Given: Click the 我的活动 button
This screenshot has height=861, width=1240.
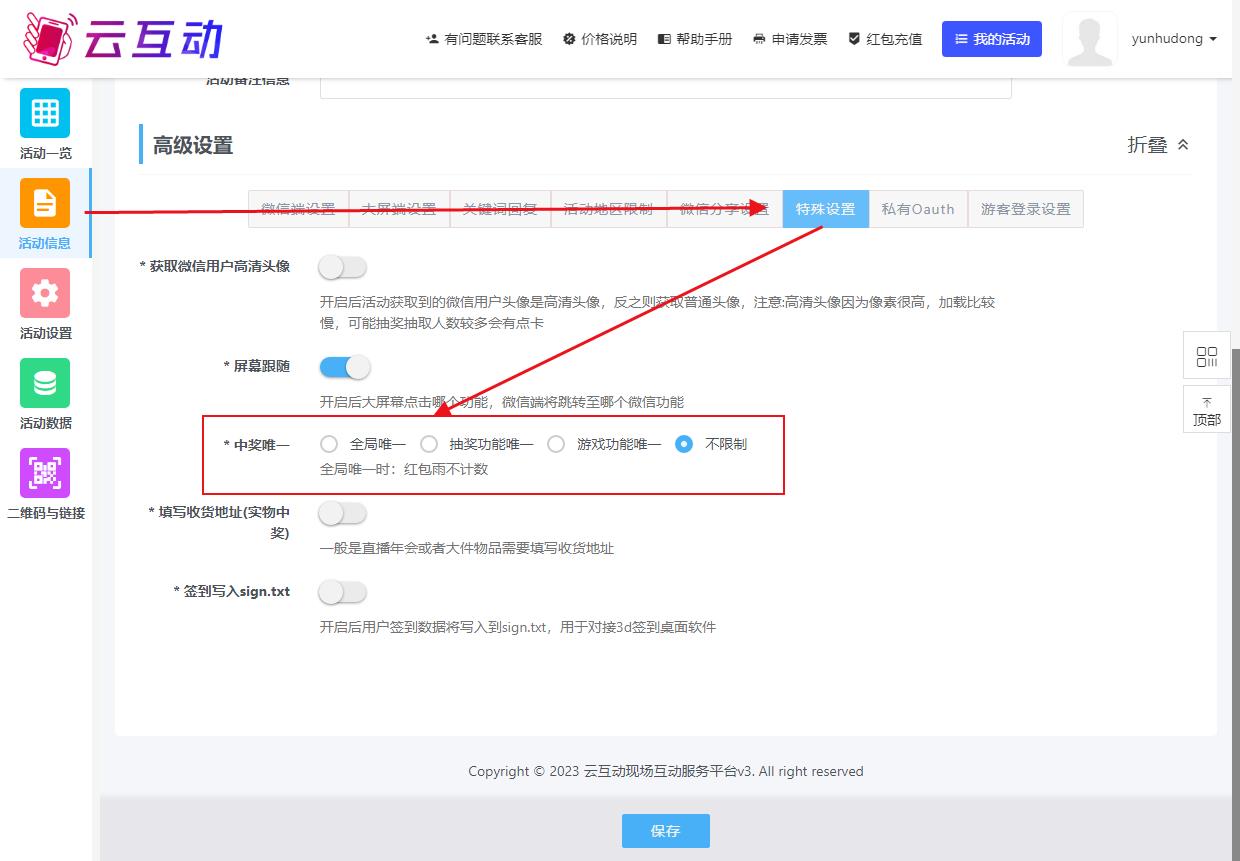Looking at the screenshot, I should (x=991, y=39).
